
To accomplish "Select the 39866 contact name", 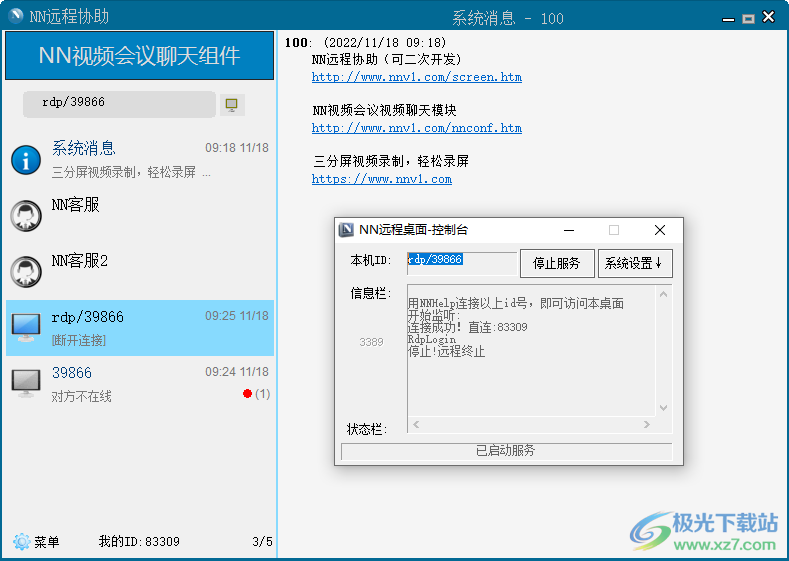I will coord(72,373).
